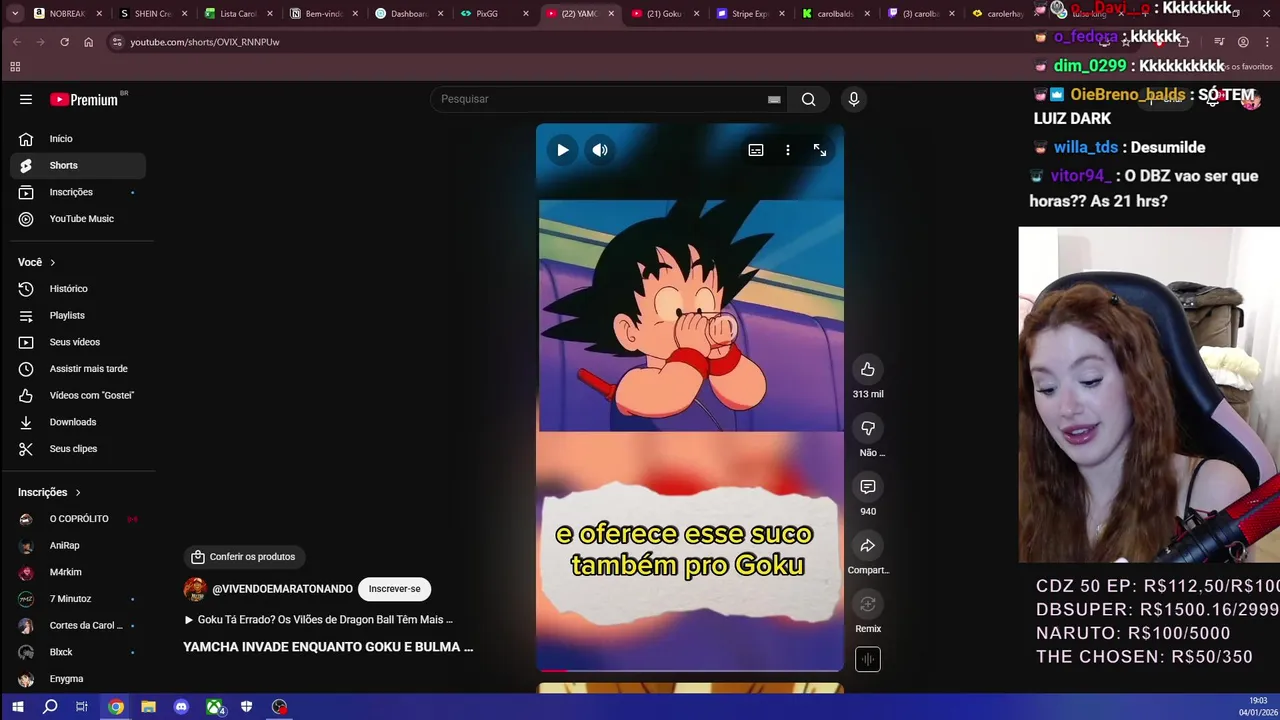The width and height of the screenshot is (1280, 720).
Task: Go to Início in sidebar
Action: tap(78, 139)
